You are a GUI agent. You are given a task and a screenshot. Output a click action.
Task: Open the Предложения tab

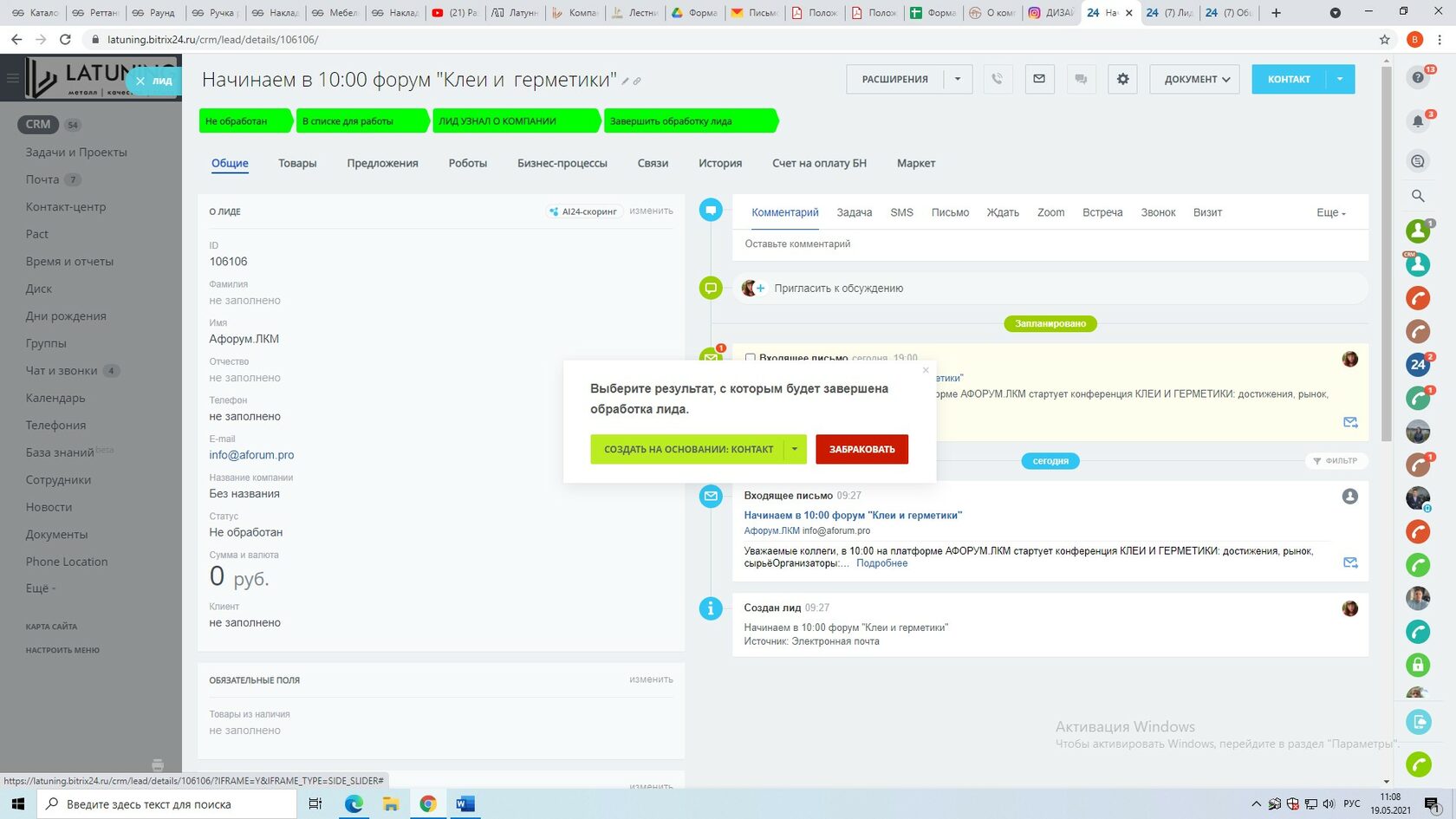pyautogui.click(x=383, y=163)
